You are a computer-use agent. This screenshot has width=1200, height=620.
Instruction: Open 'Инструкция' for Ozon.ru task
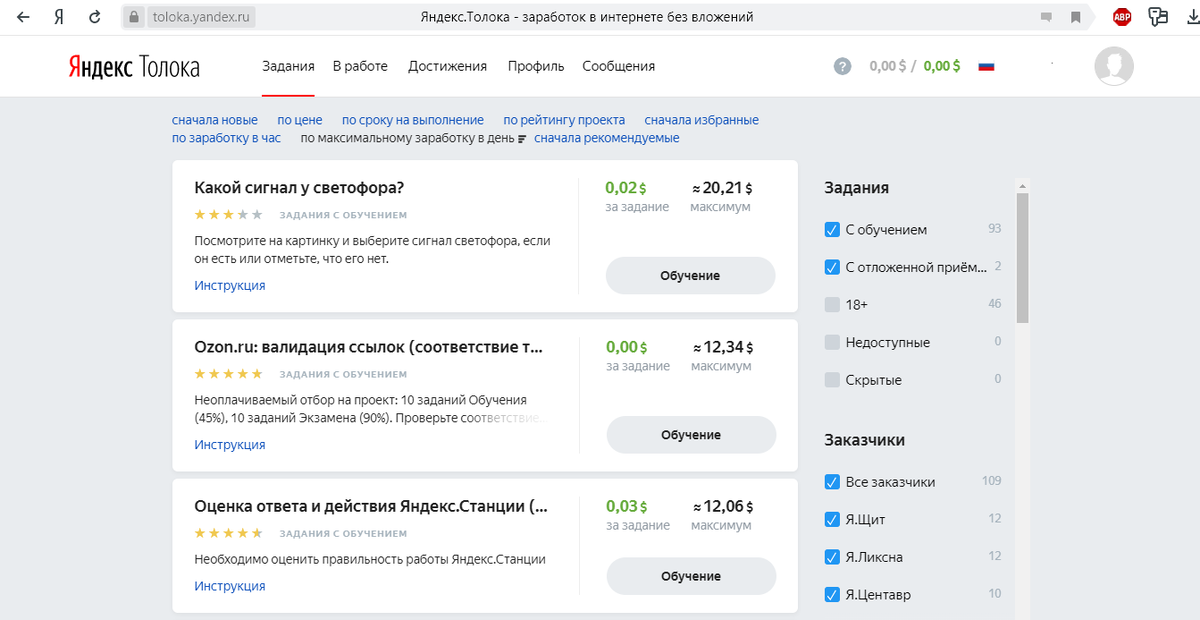[230, 445]
